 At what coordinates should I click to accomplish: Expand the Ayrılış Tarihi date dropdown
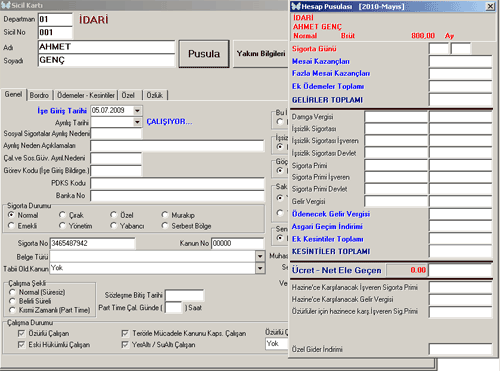pos(137,122)
